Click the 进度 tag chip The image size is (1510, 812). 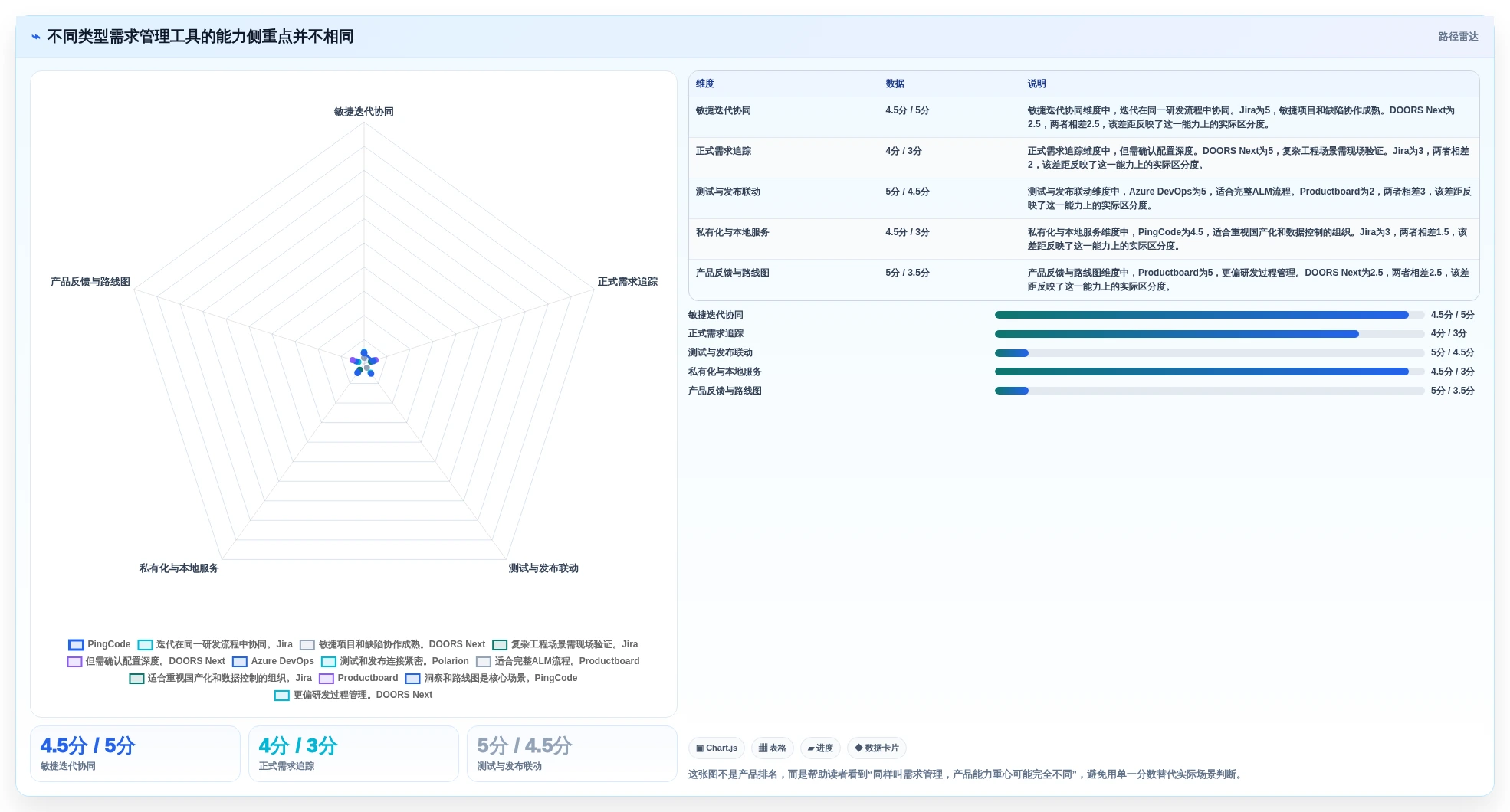coord(820,748)
